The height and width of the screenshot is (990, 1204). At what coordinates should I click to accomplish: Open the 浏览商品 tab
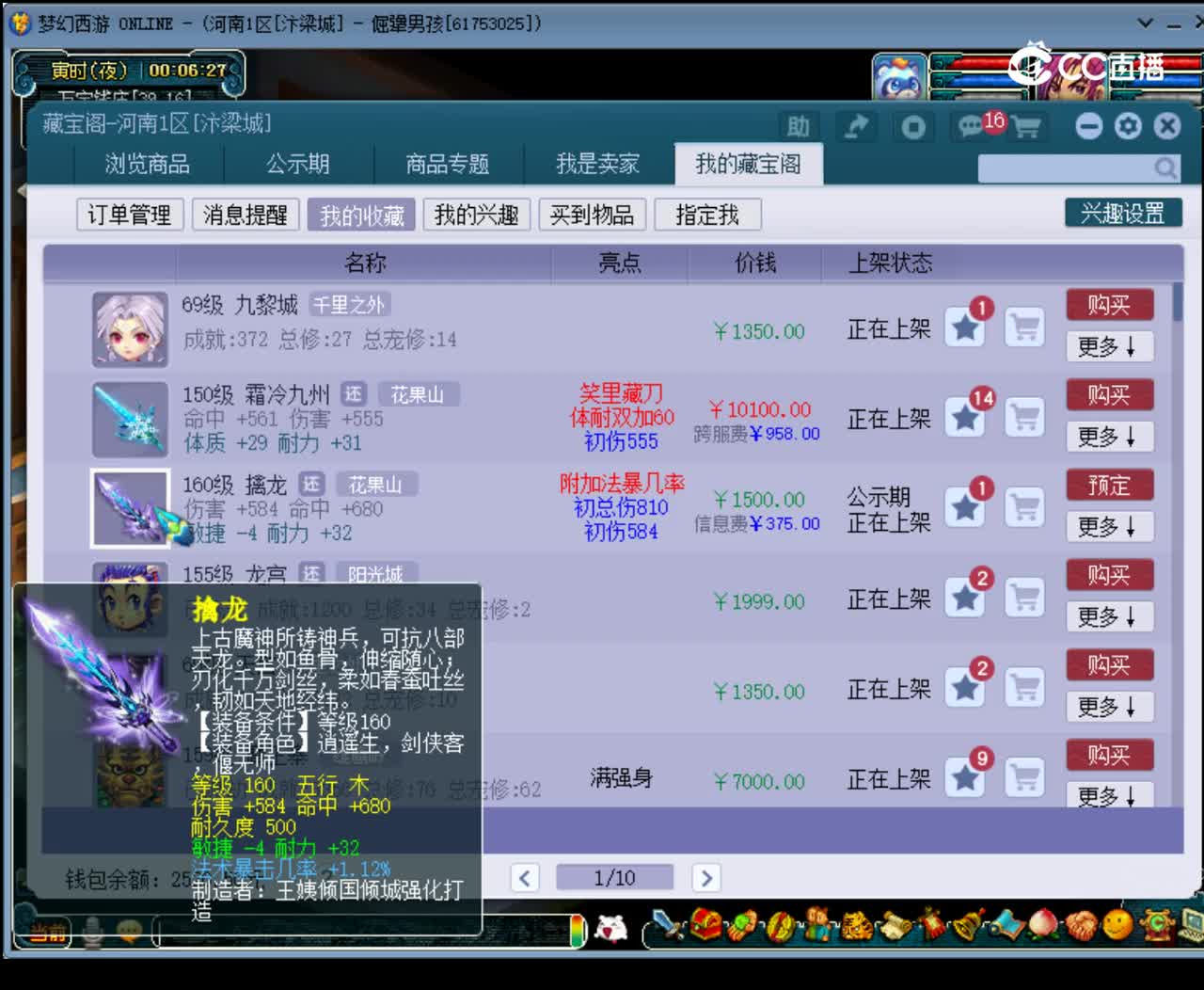coord(148,164)
